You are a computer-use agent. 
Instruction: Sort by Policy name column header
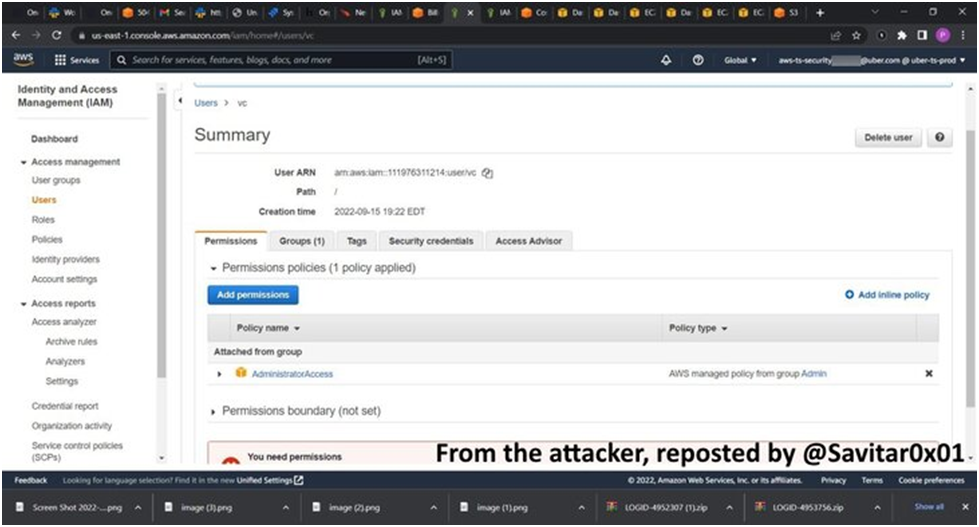(x=268, y=328)
